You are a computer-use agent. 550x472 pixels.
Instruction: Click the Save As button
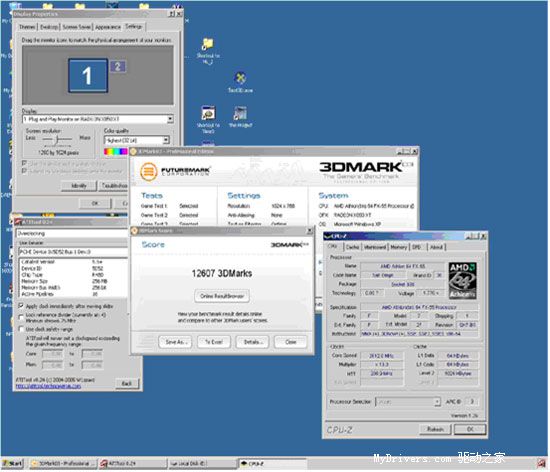click(x=175, y=342)
